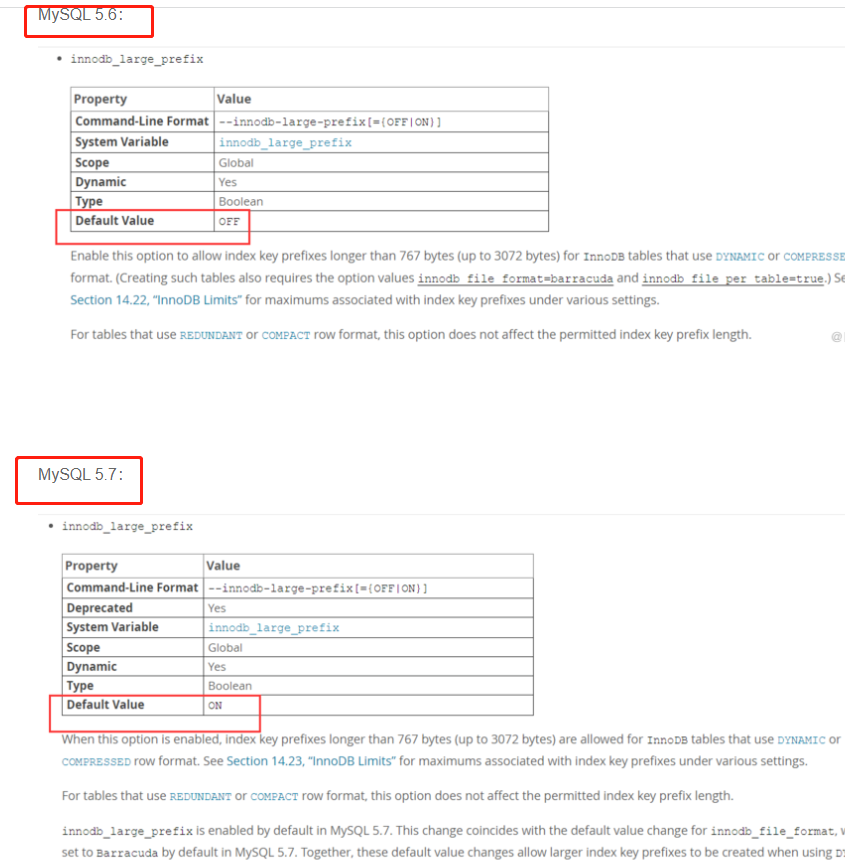Click innodb_large_prefix bullet under MySQL 5.6
Image resolution: width=845 pixels, height=867 pixels.
137,60
